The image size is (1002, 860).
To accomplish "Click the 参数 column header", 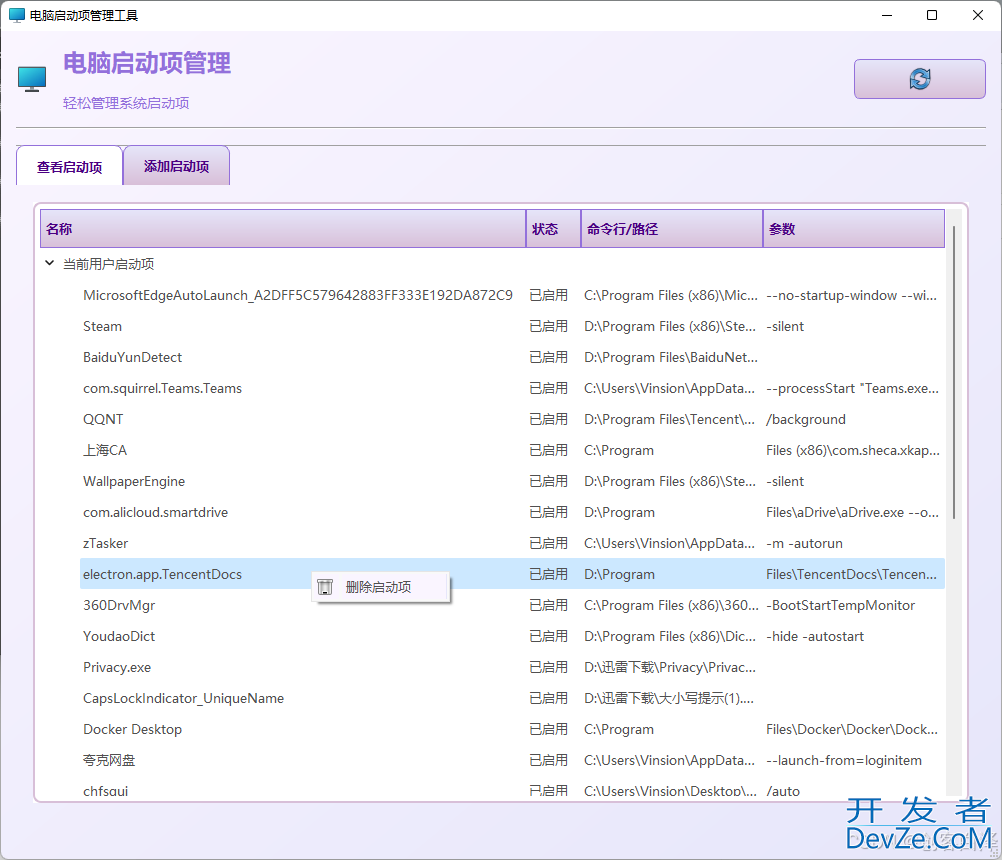I will pyautogui.click(x=854, y=229).
